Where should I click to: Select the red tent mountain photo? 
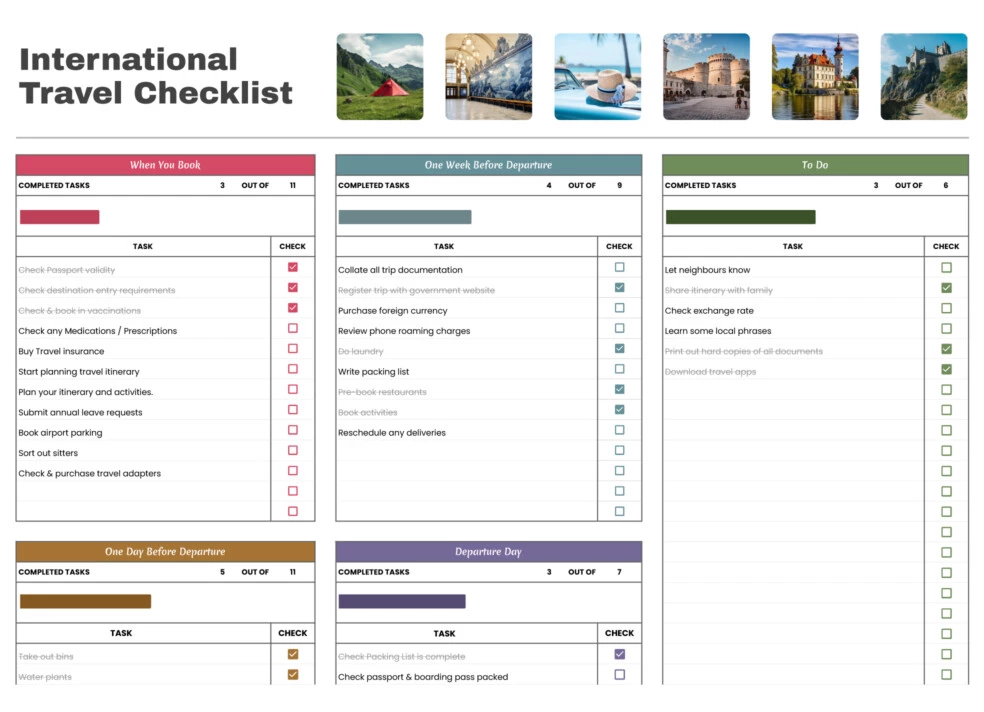pos(380,77)
